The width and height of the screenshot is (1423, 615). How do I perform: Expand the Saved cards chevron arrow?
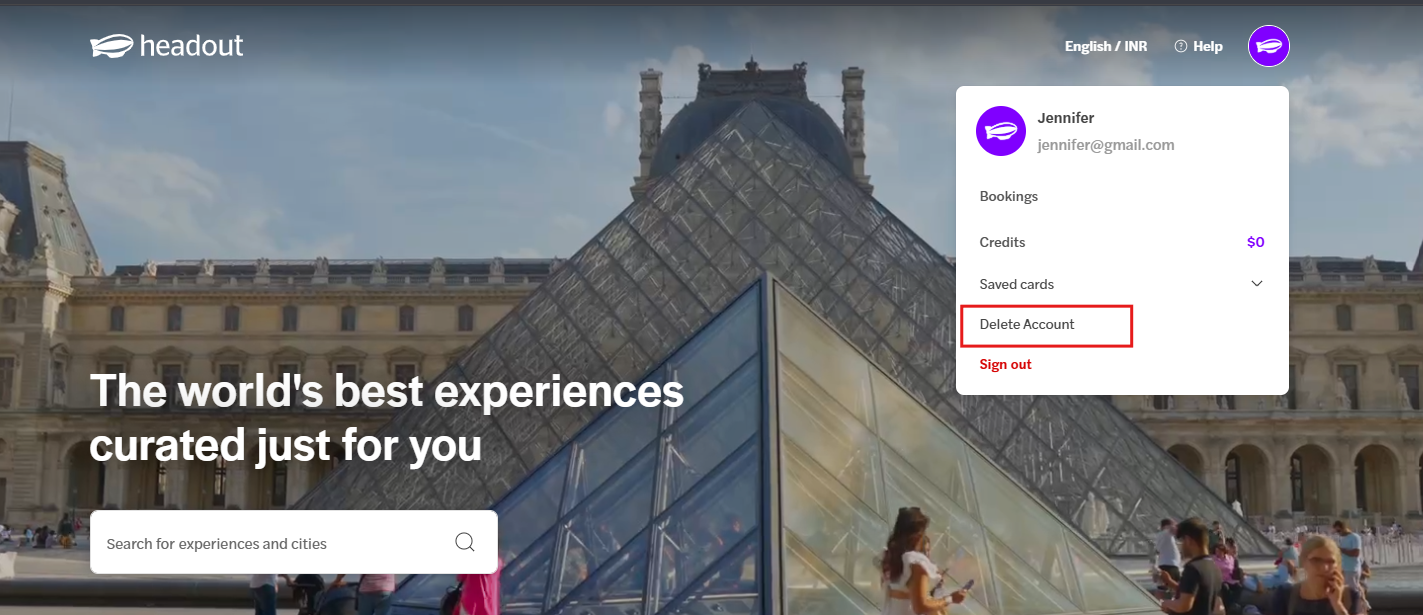[1257, 284]
